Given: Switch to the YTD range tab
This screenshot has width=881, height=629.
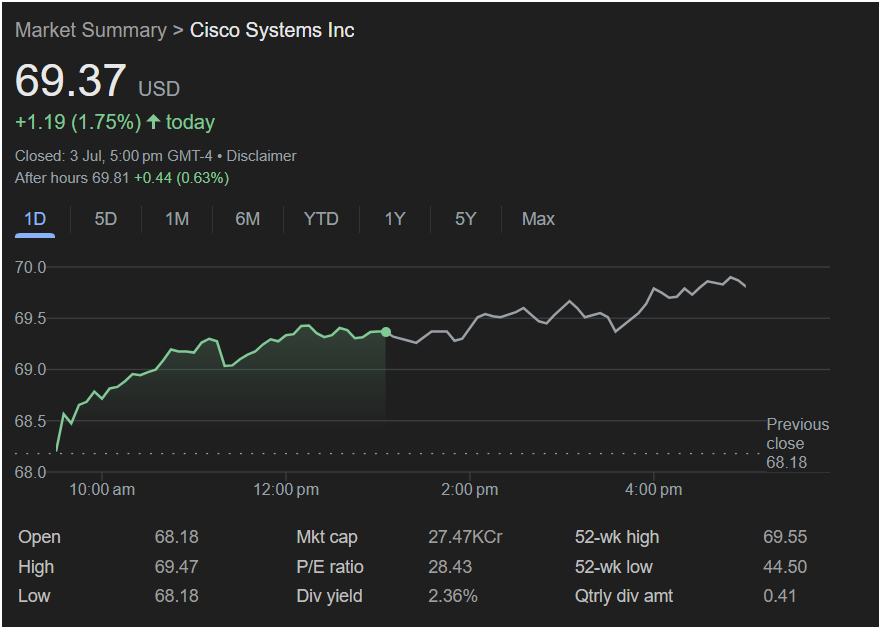Looking at the screenshot, I should point(321,219).
